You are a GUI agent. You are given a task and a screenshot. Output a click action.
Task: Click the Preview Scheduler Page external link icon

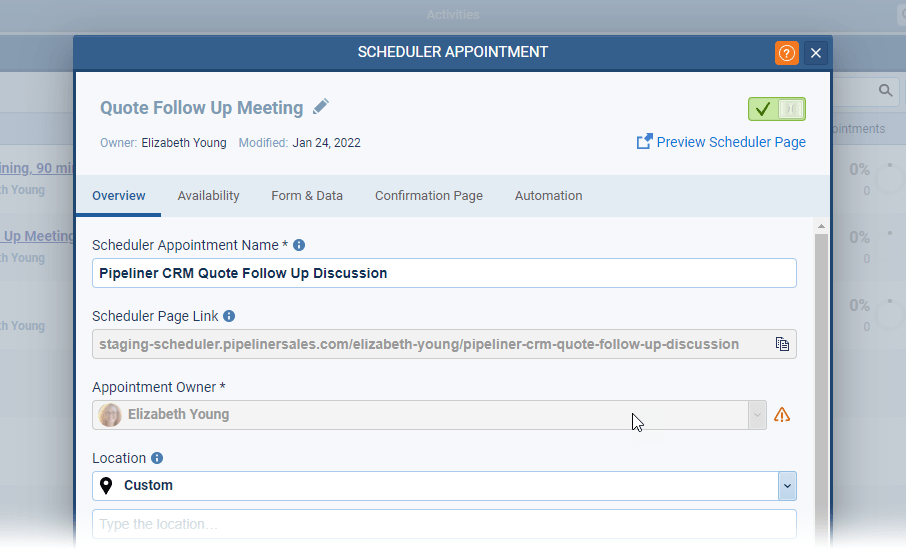pos(645,142)
